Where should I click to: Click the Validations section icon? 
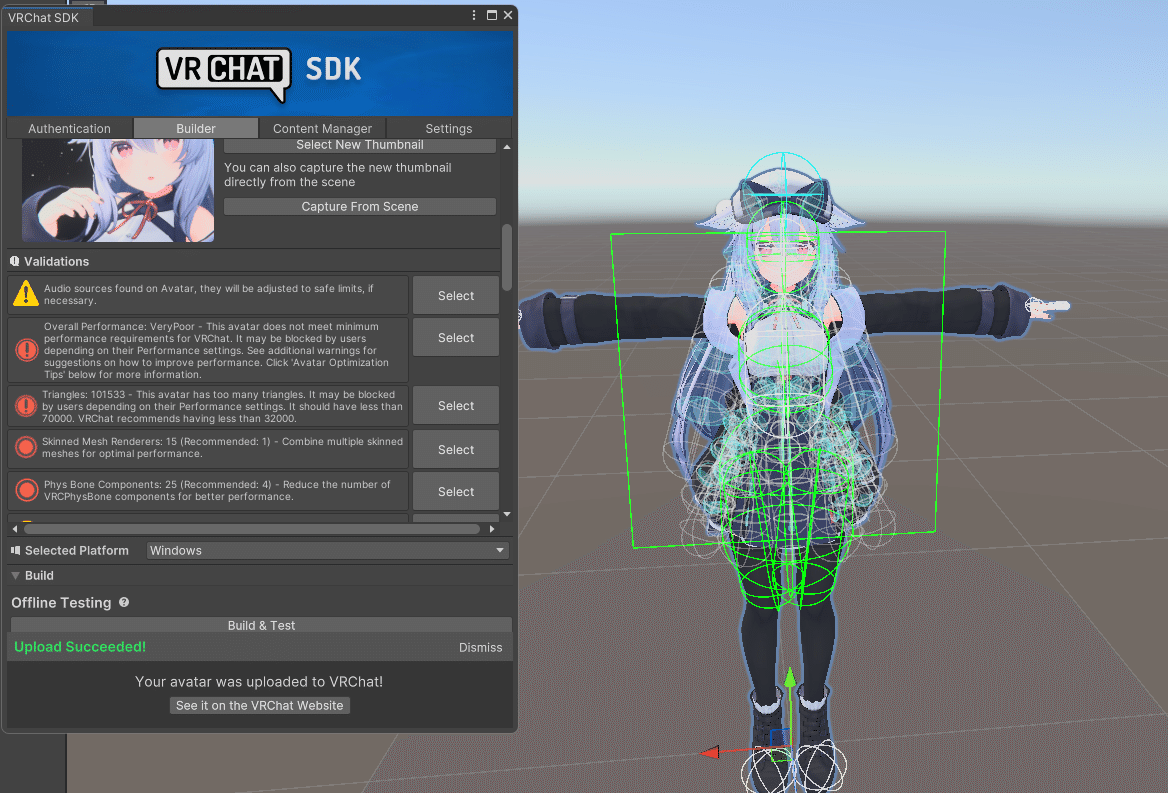click(15, 261)
